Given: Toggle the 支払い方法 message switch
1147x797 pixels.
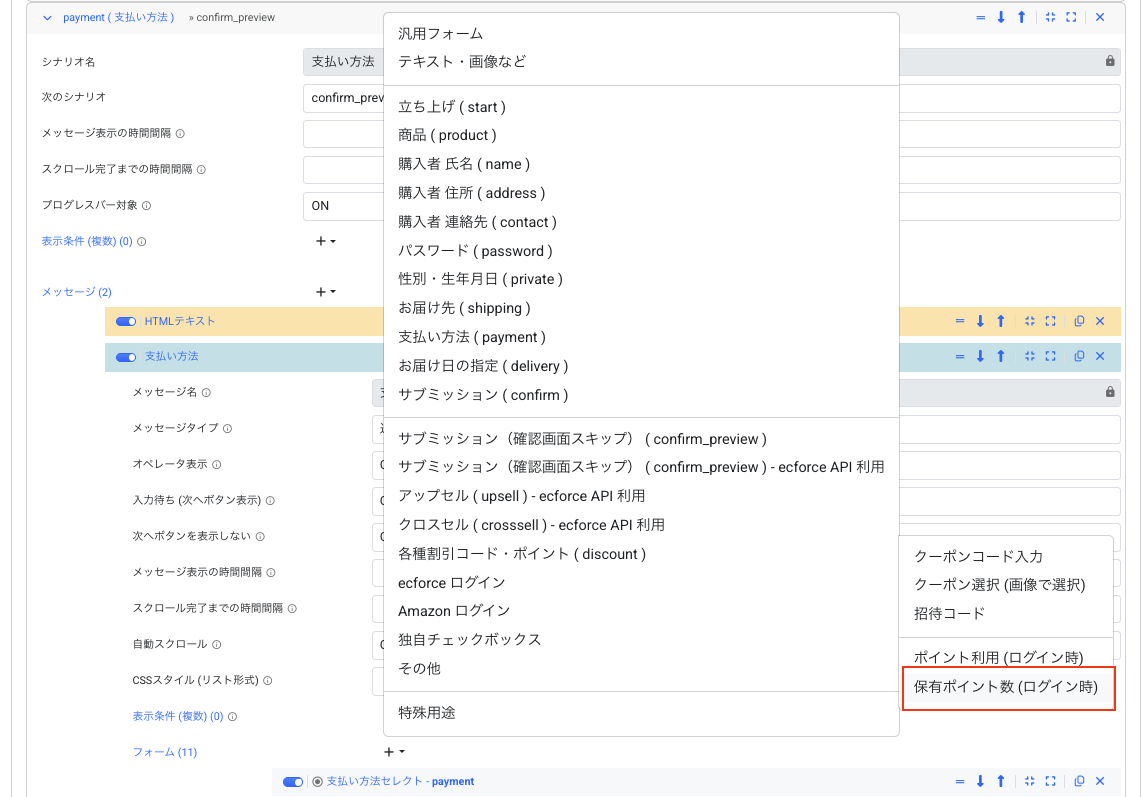Looking at the screenshot, I should [x=126, y=357].
